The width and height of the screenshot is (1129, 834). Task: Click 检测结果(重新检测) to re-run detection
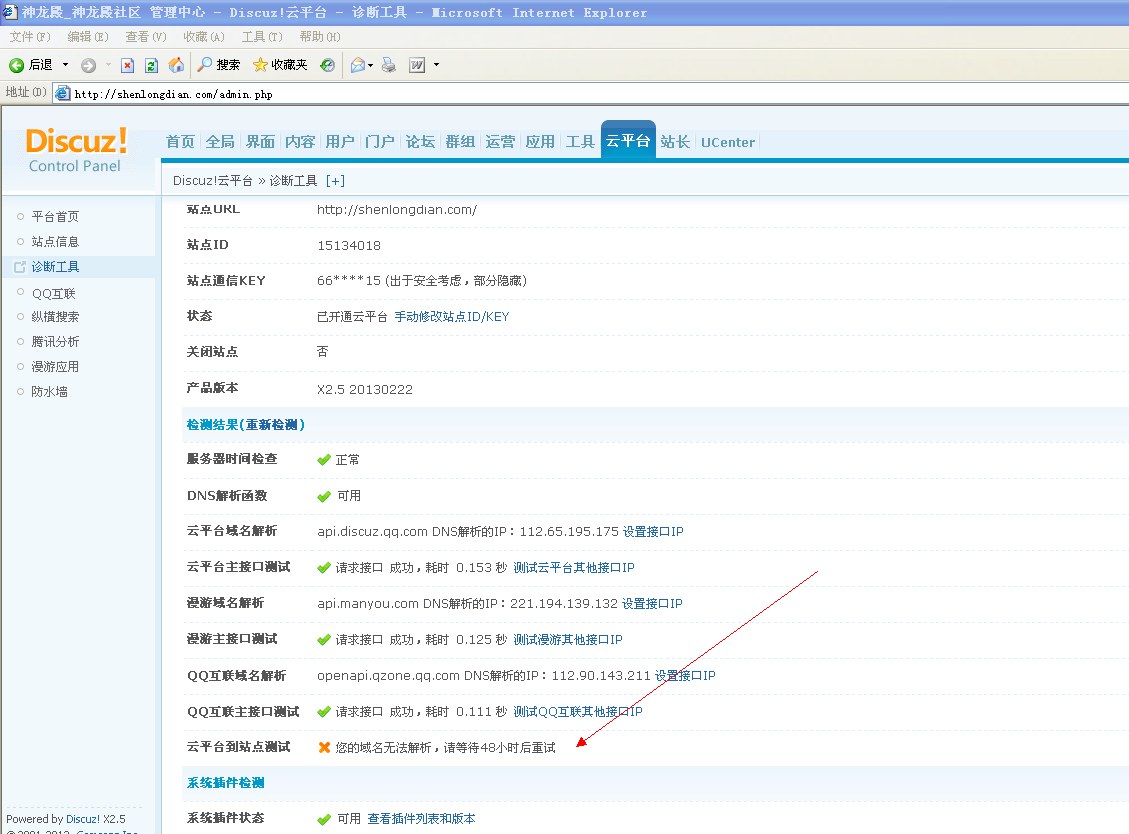pyautogui.click(x=246, y=425)
